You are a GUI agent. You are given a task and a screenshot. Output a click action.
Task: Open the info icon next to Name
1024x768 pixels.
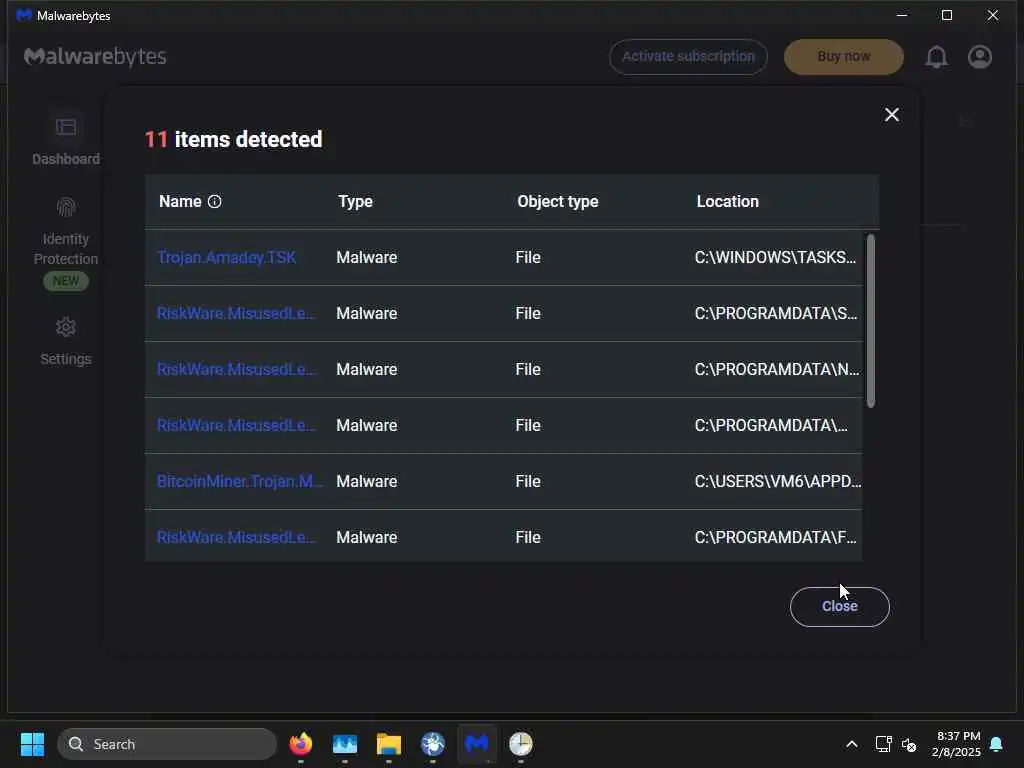[214, 201]
